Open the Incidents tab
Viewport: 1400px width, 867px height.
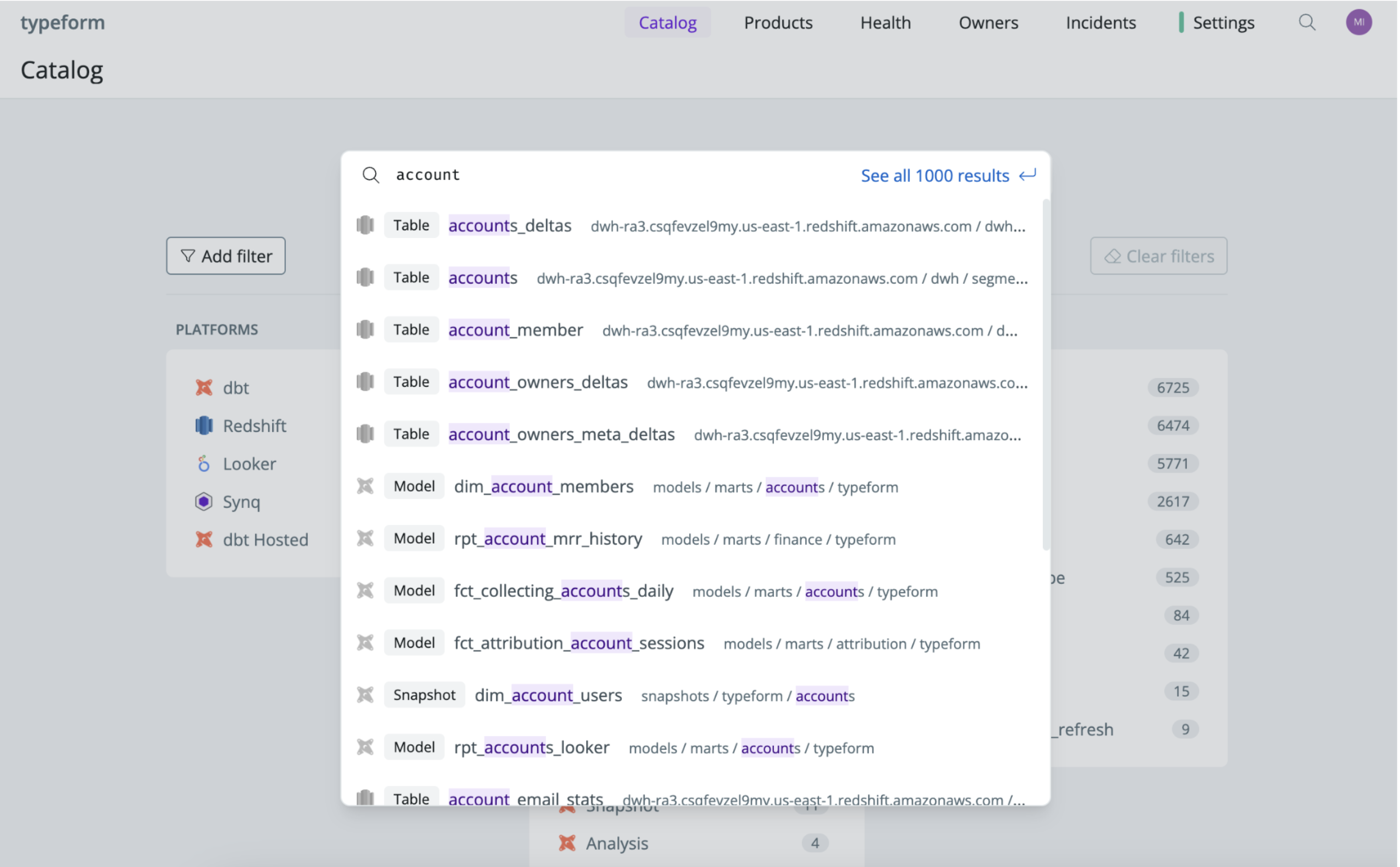[1100, 22]
